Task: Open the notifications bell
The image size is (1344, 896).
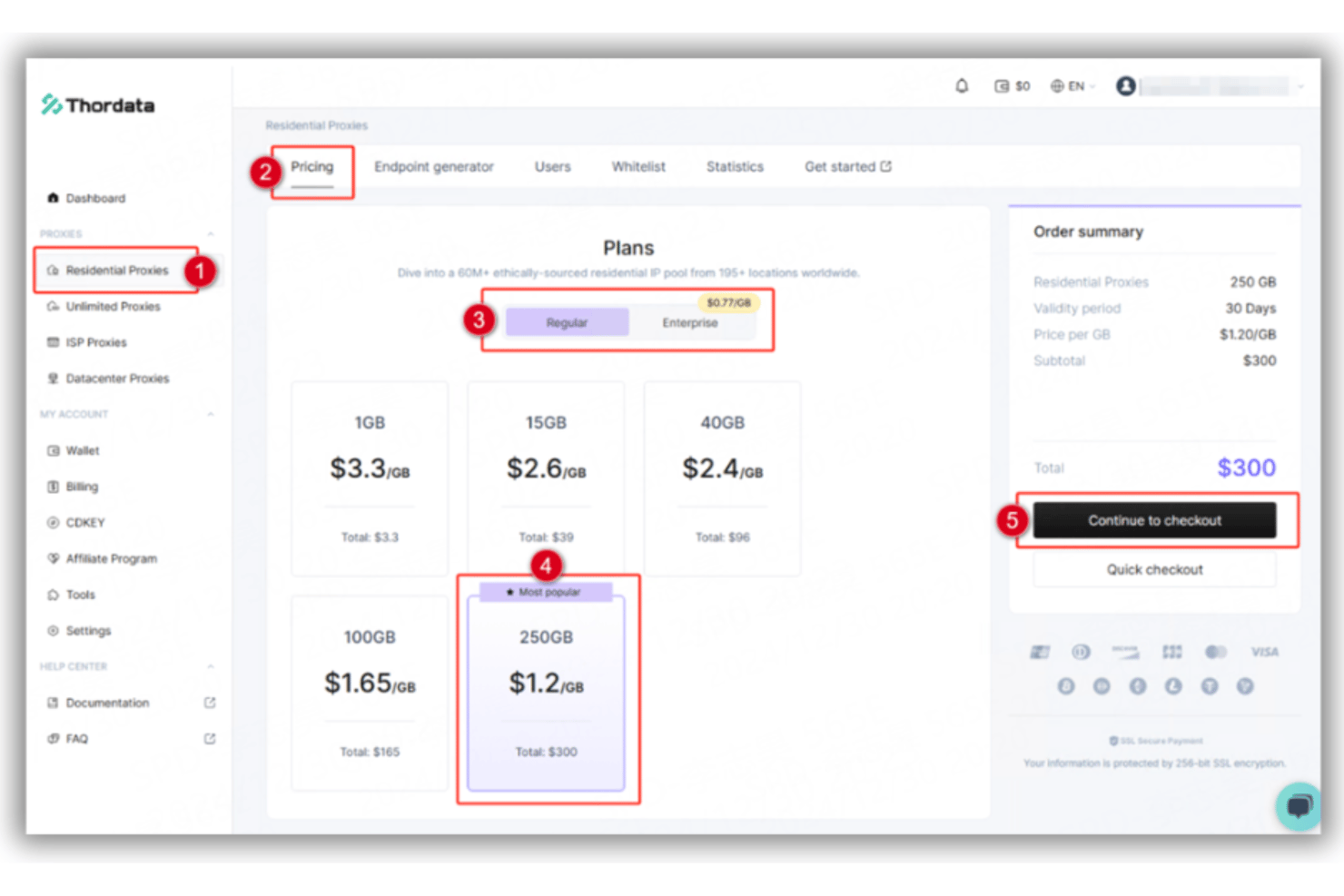Action: coord(962,86)
